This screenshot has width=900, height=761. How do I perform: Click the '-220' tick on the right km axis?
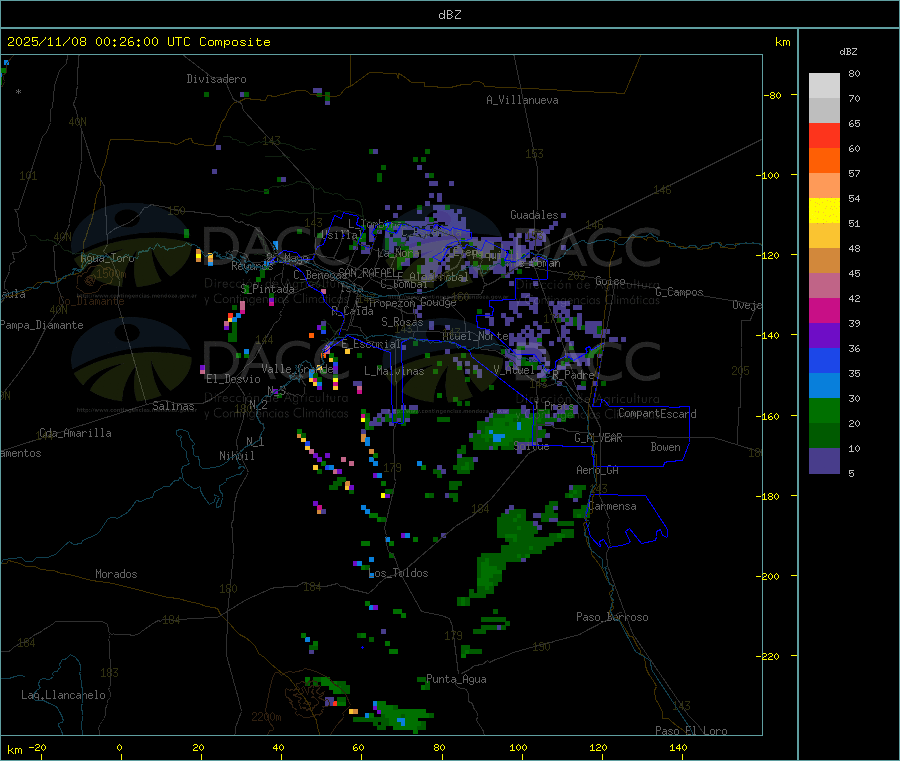(770, 656)
